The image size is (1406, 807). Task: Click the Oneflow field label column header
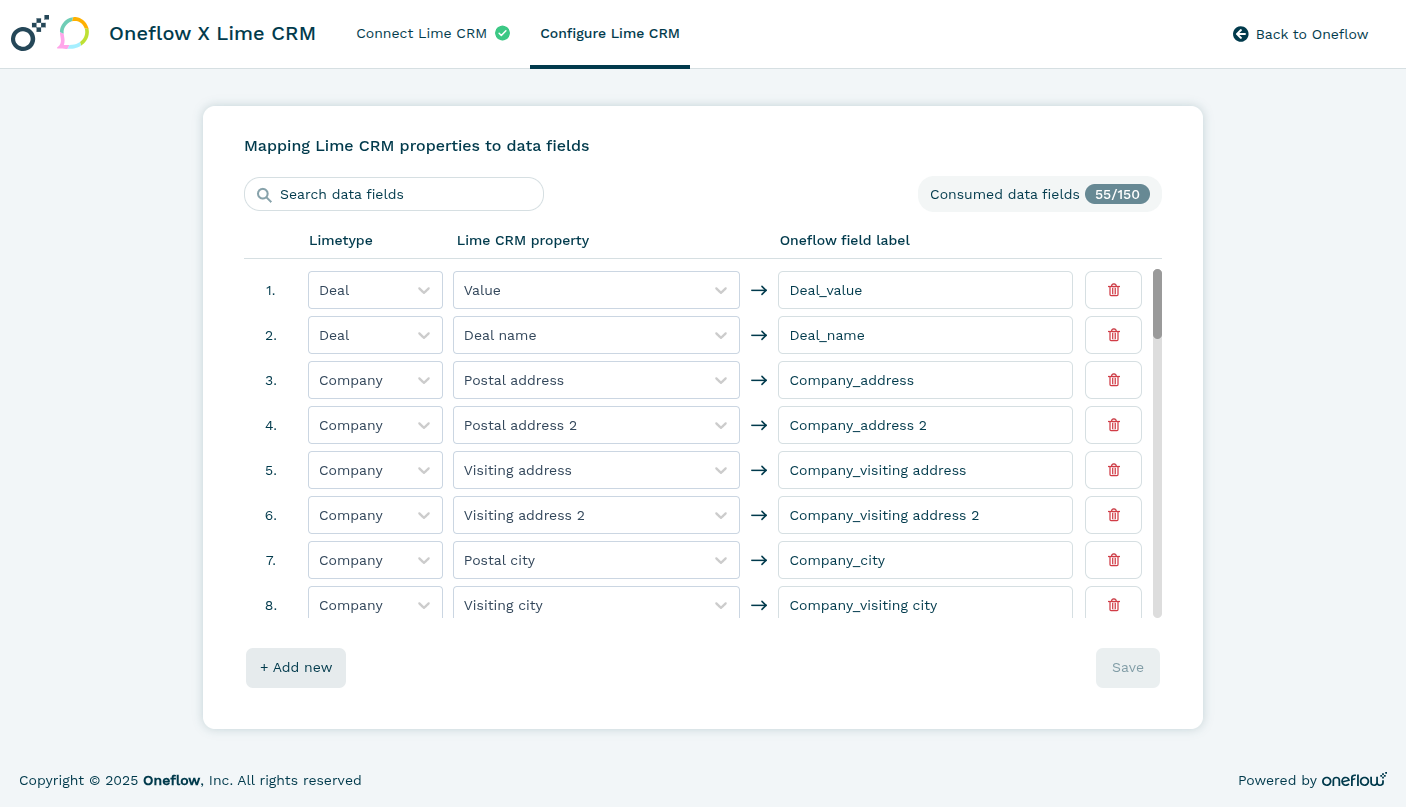point(845,240)
